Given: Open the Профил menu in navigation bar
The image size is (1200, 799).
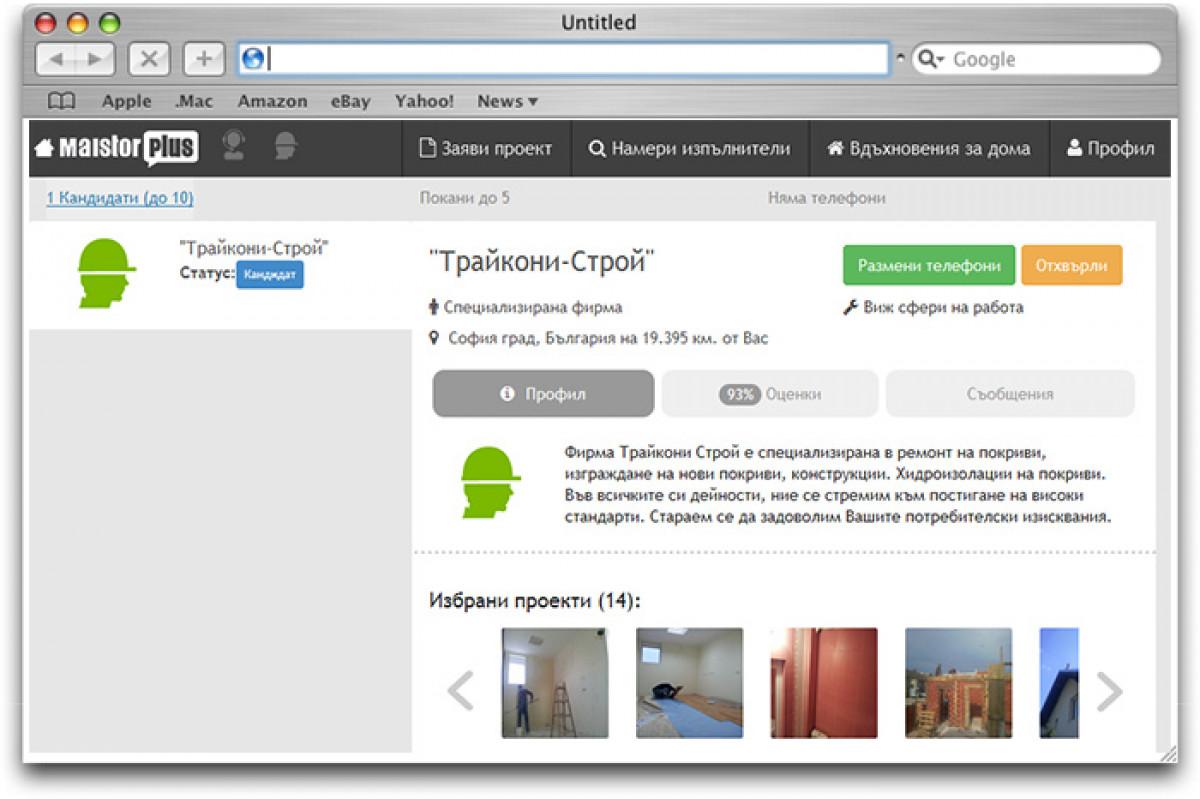Looking at the screenshot, I should (1110, 149).
